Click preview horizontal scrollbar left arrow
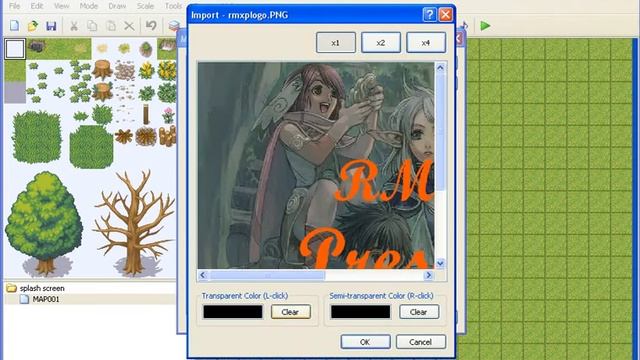The image size is (640, 360). point(203,276)
